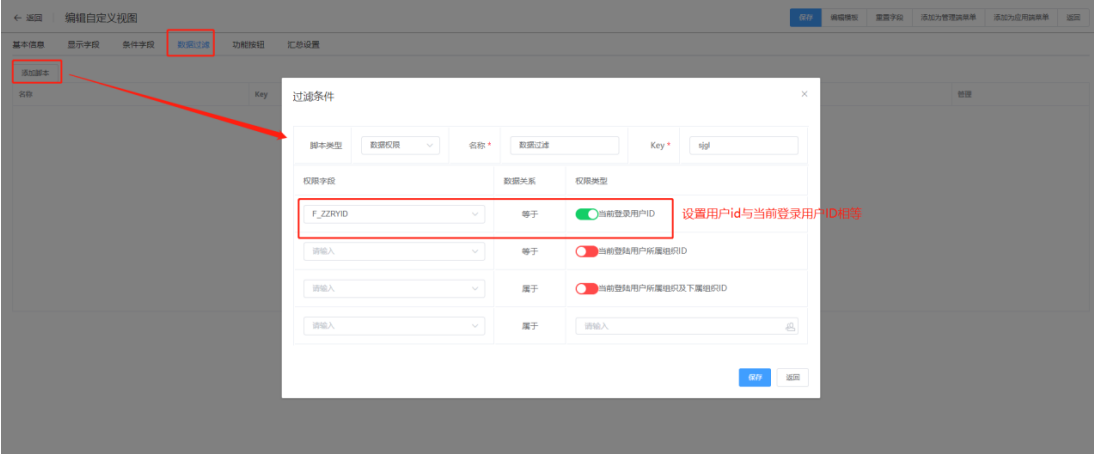
Task: Click the 名称 input containing 数据过滤
Action: [564, 145]
